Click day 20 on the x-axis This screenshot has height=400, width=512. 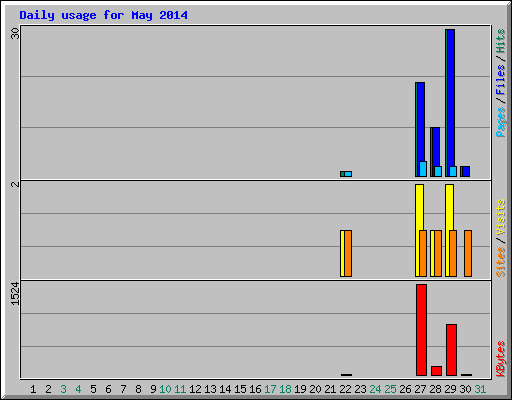point(315,389)
